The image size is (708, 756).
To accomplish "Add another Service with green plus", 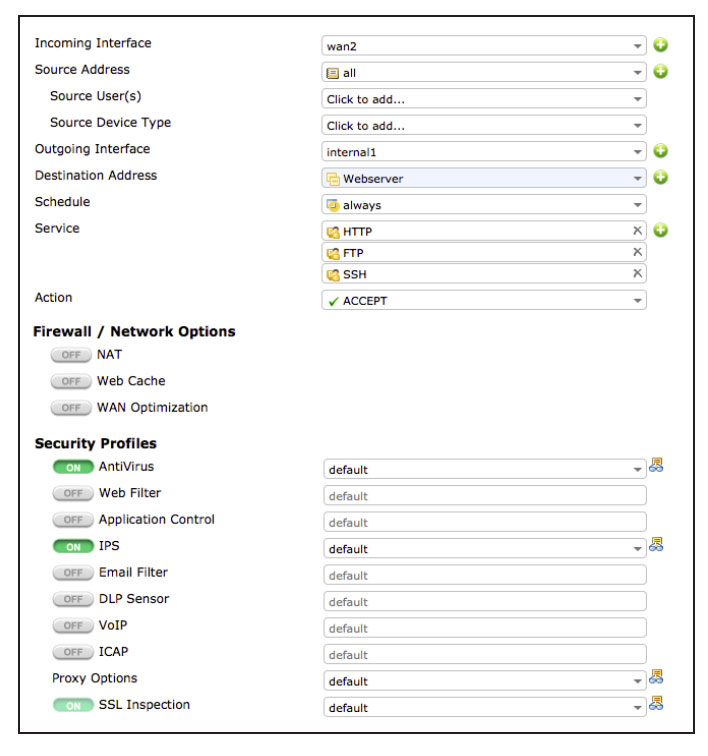I will pos(660,230).
